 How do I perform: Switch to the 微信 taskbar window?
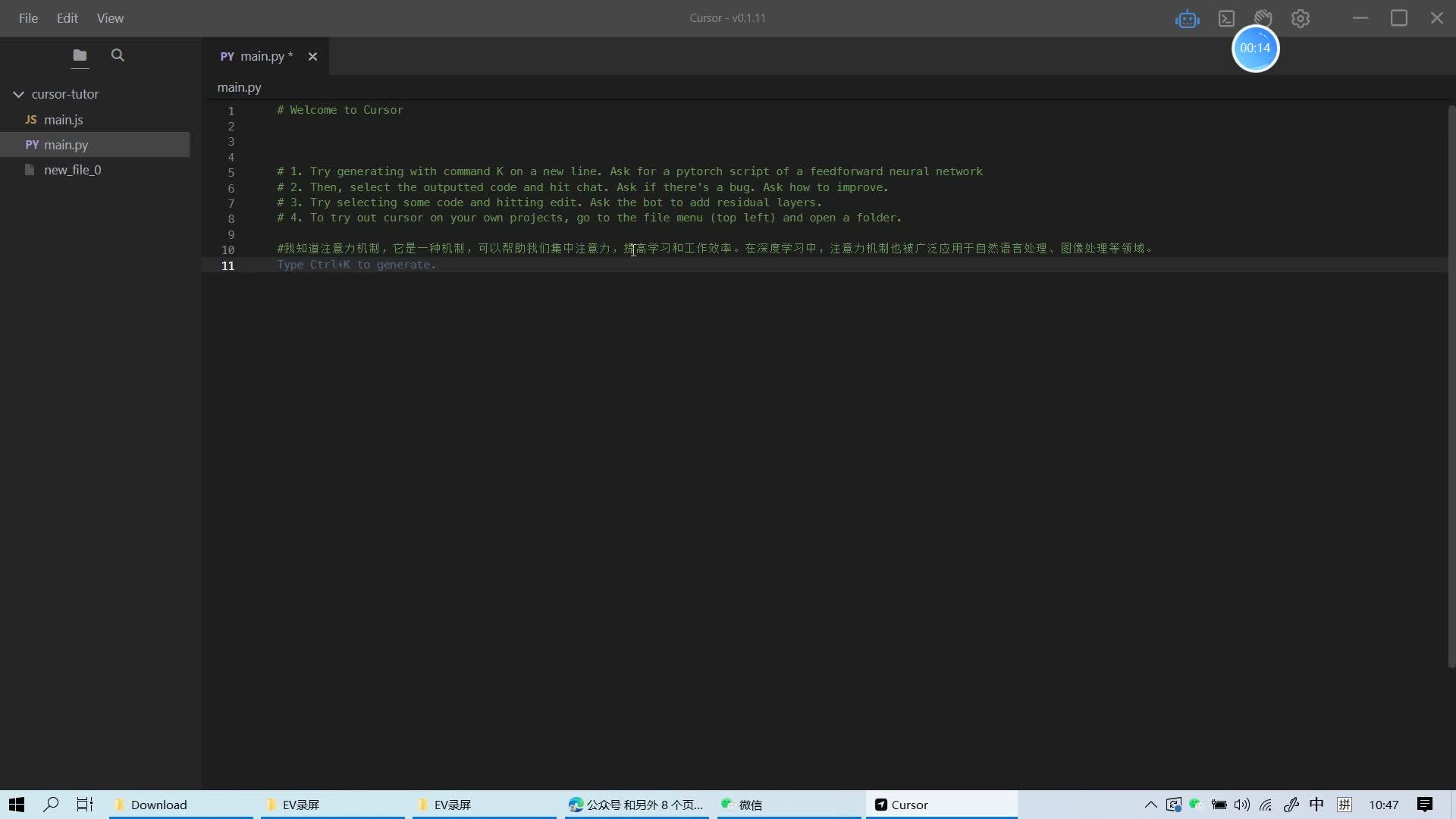coord(788,805)
